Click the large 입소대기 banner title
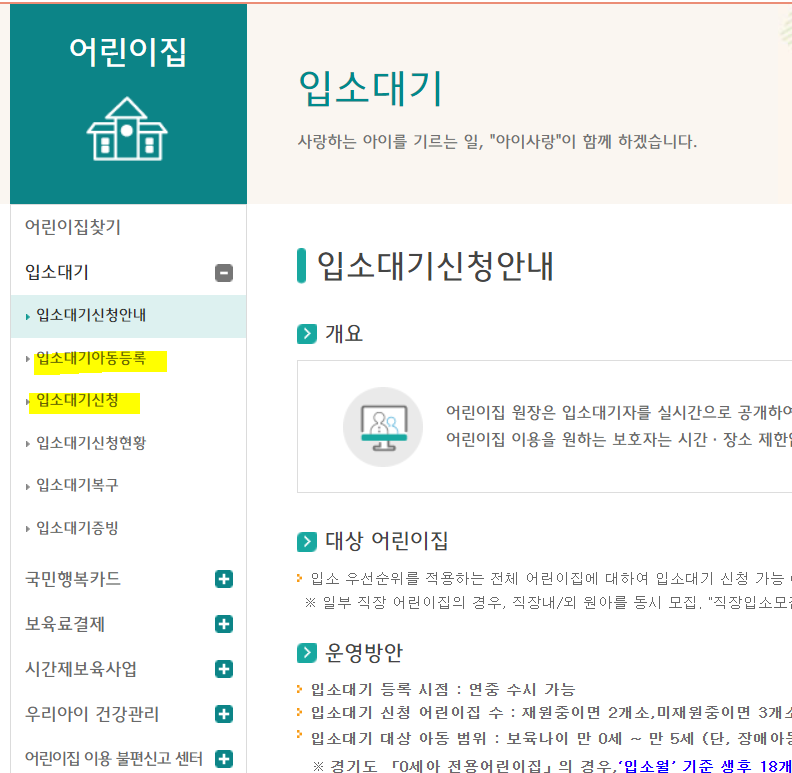Image resolution: width=792 pixels, height=773 pixels. tap(370, 89)
